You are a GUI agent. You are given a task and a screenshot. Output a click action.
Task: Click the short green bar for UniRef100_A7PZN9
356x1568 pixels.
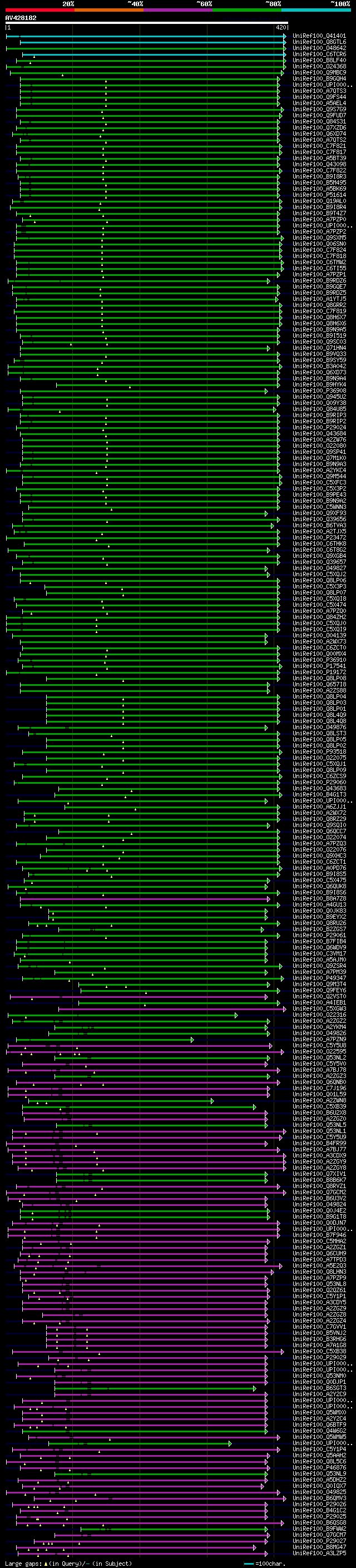(x=105, y=1039)
